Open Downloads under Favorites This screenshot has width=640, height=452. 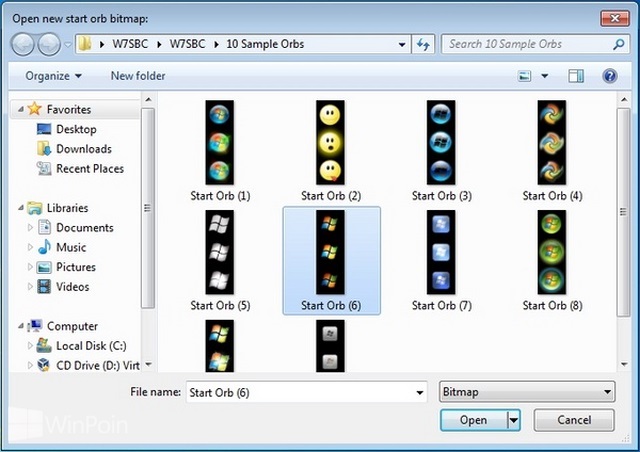tap(84, 149)
